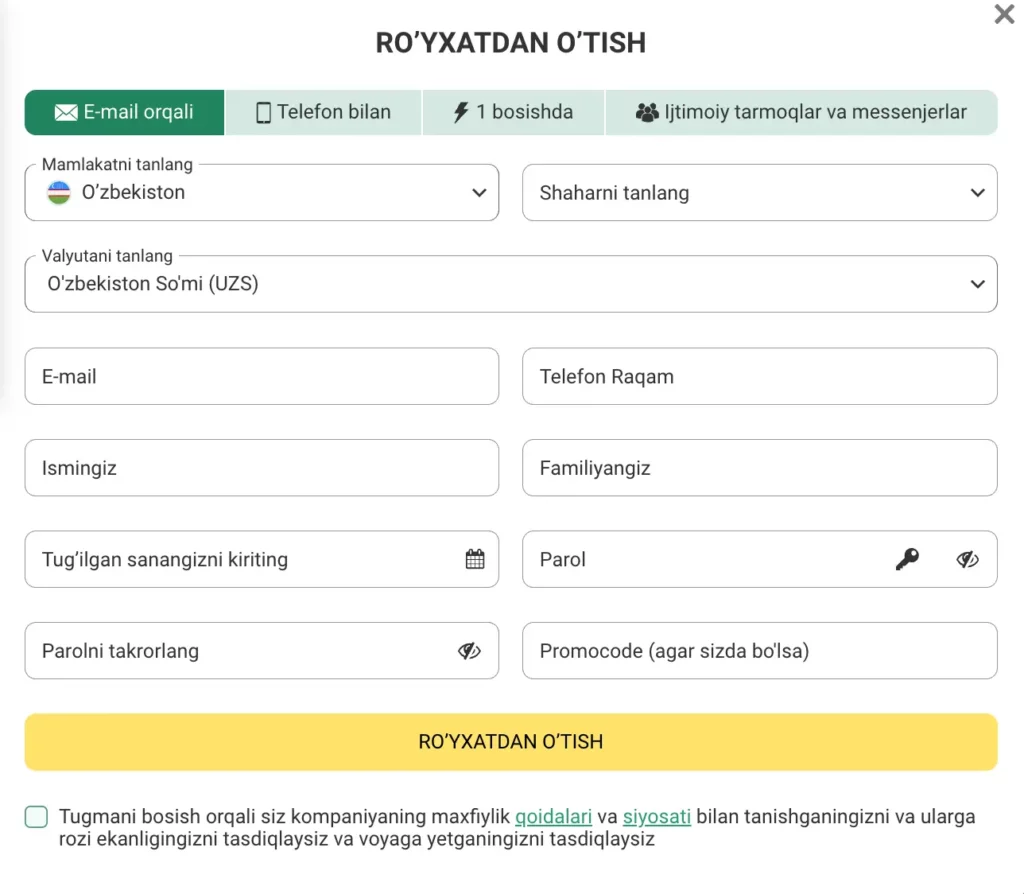
Task: Click the phone icon on Telefon bilan tab
Action: click(x=262, y=112)
